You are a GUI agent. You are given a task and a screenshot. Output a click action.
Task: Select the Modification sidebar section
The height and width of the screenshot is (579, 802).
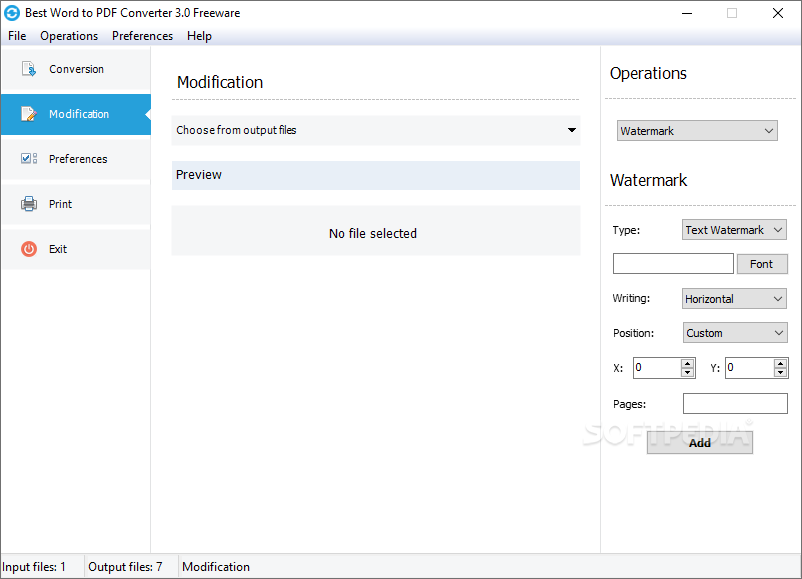point(76,114)
